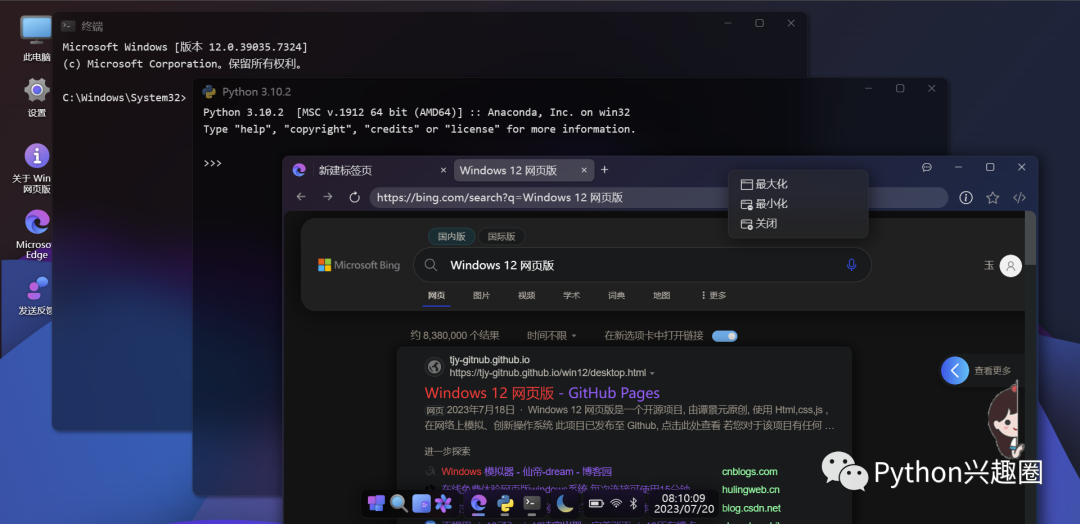Click the globe favicon of tjy-gitnub.github.io
1080x524 pixels.
[434, 367]
